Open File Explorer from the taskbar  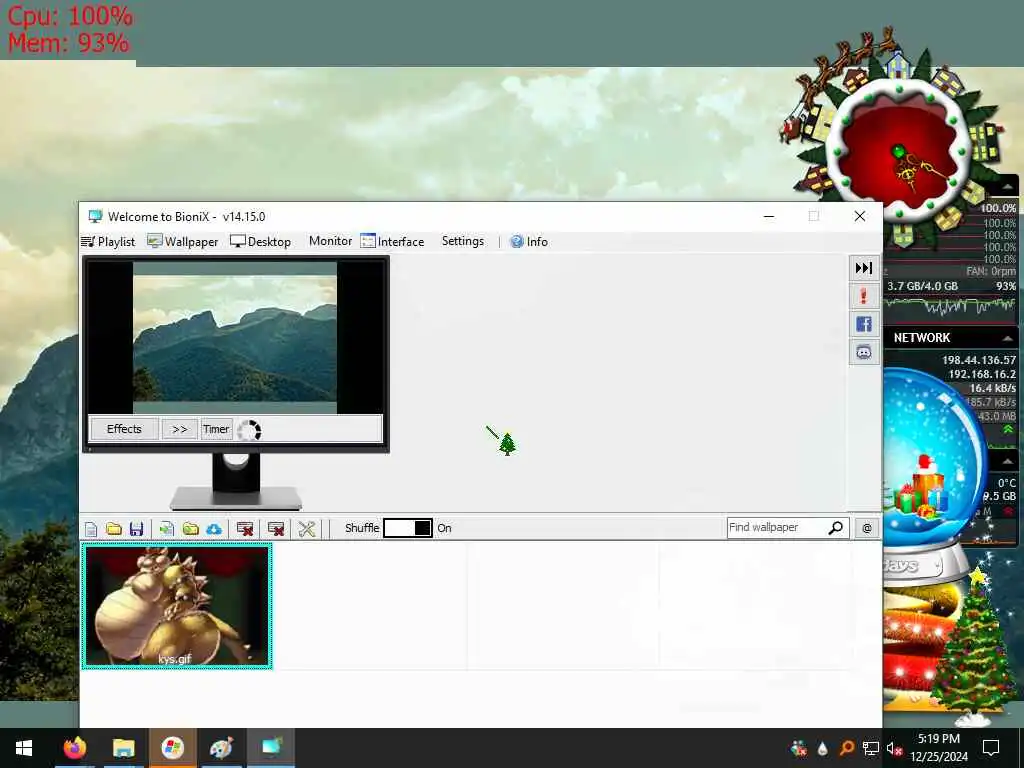(123, 748)
